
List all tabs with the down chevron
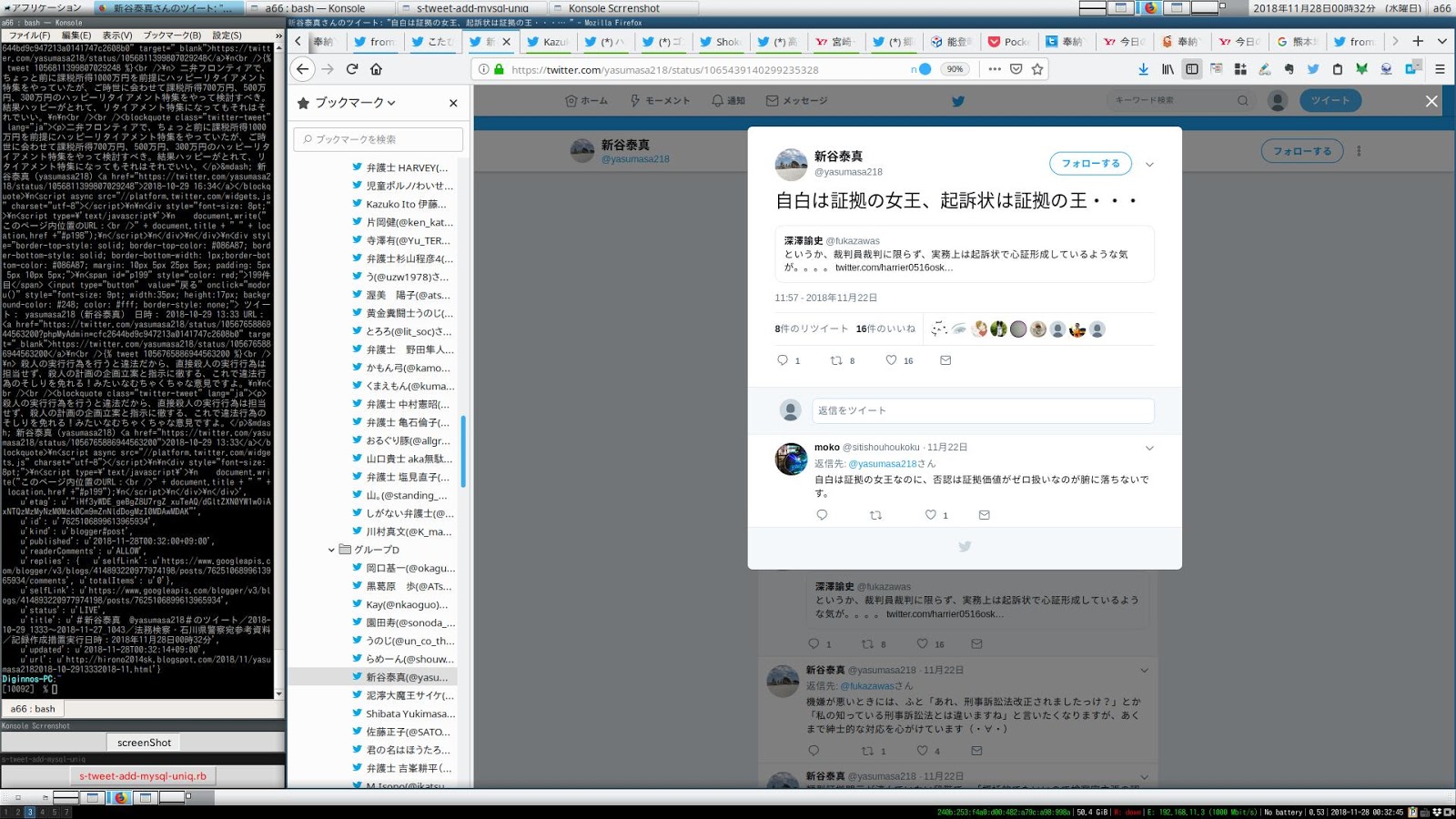point(1442,41)
